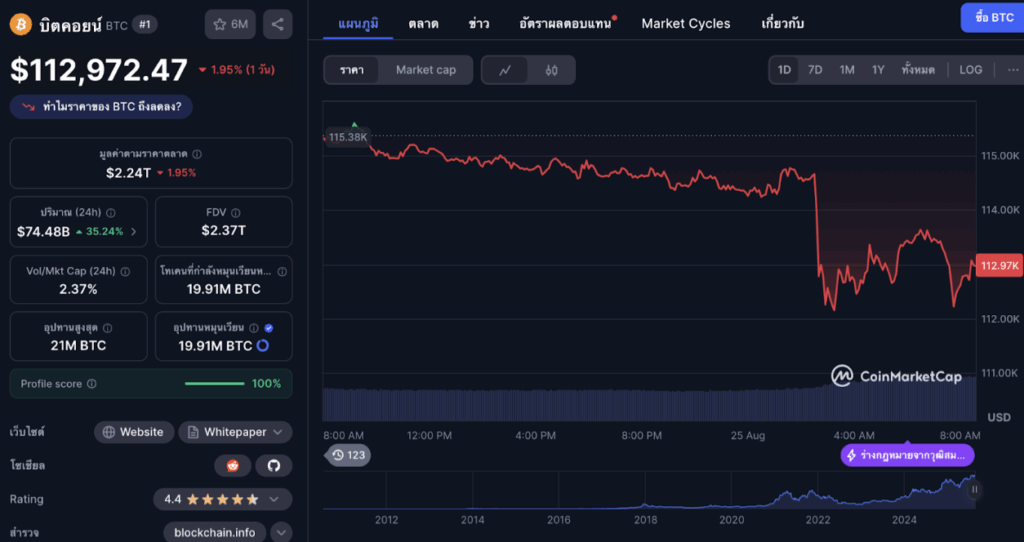Image resolution: width=1024 pixels, height=542 pixels.
Task: Add Bitcoin to watchlist with star button
Action: pos(230,25)
